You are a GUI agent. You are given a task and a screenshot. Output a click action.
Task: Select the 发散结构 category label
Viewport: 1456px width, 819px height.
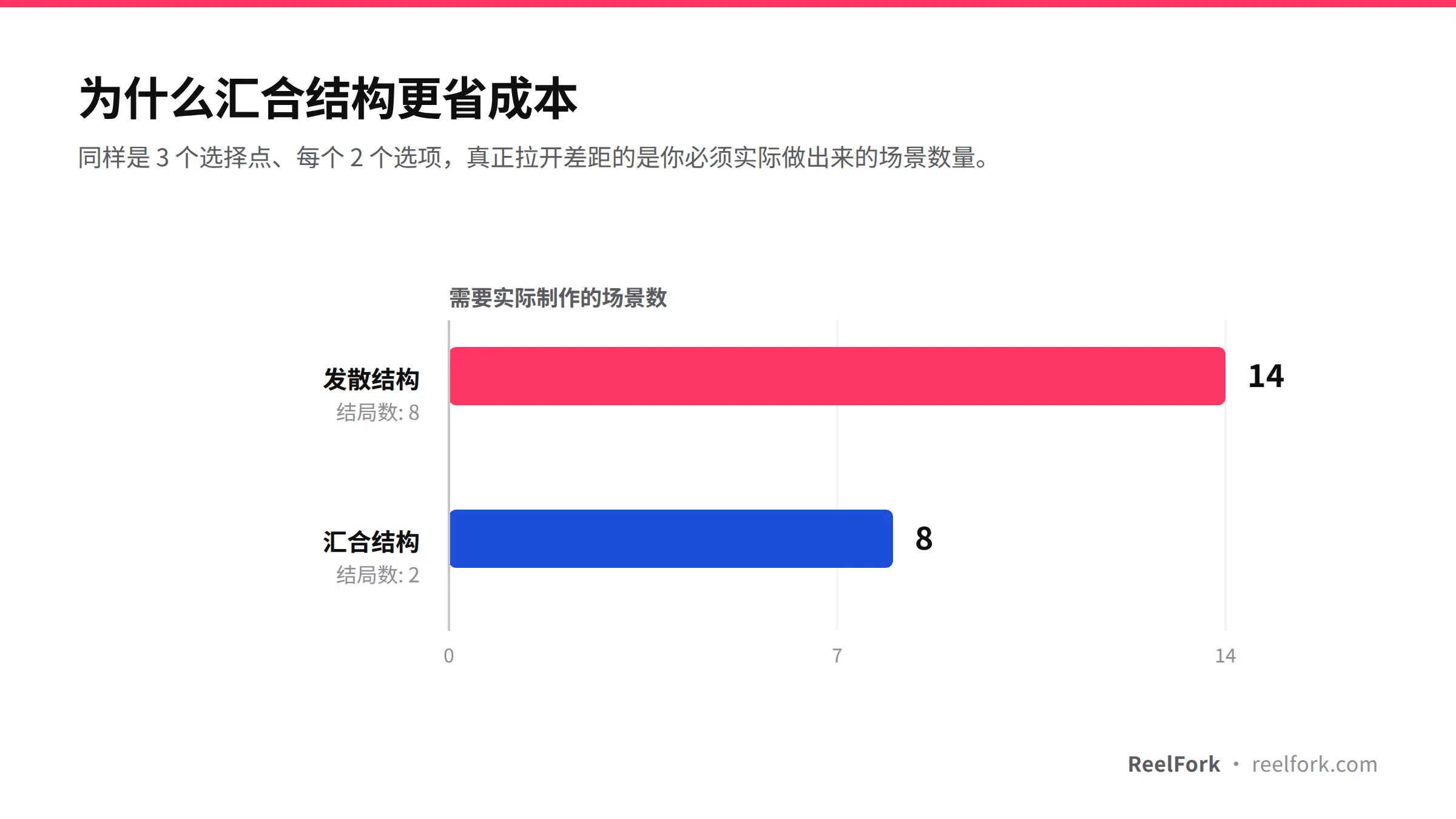371,379
